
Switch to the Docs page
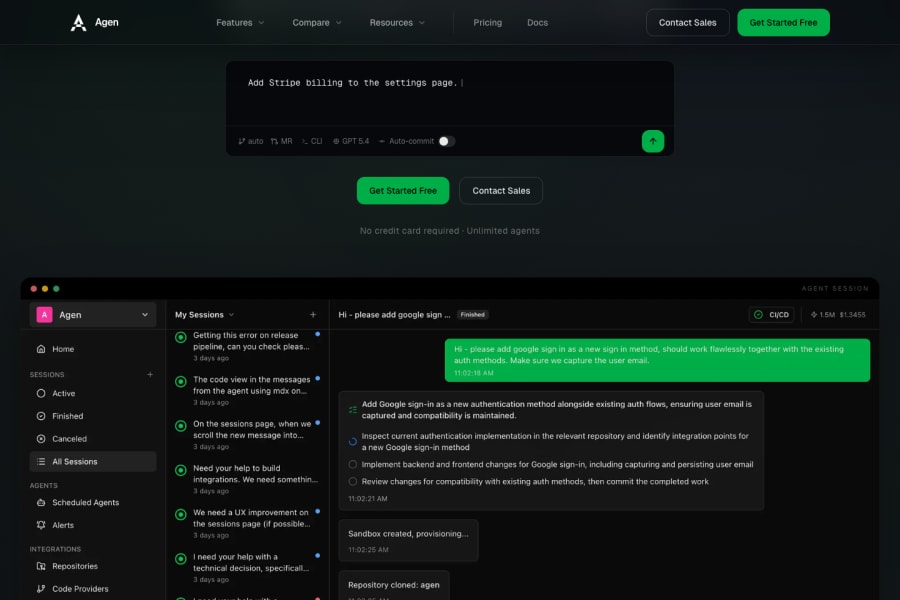[537, 22]
